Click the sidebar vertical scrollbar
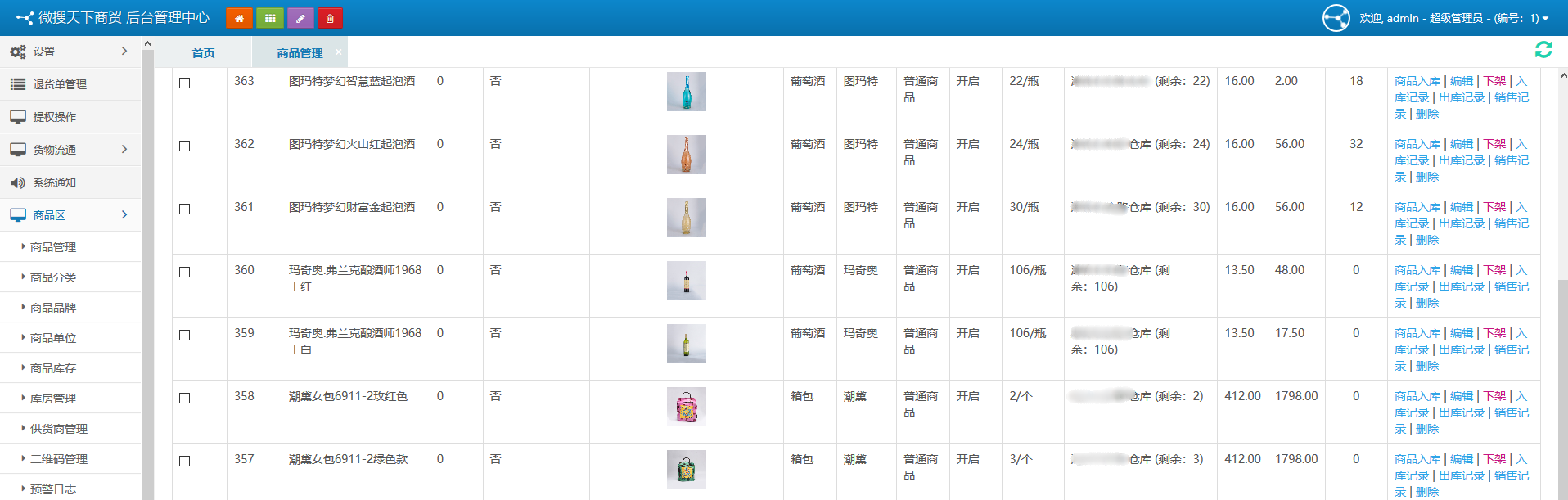This screenshot has width=1568, height=500. (147, 270)
